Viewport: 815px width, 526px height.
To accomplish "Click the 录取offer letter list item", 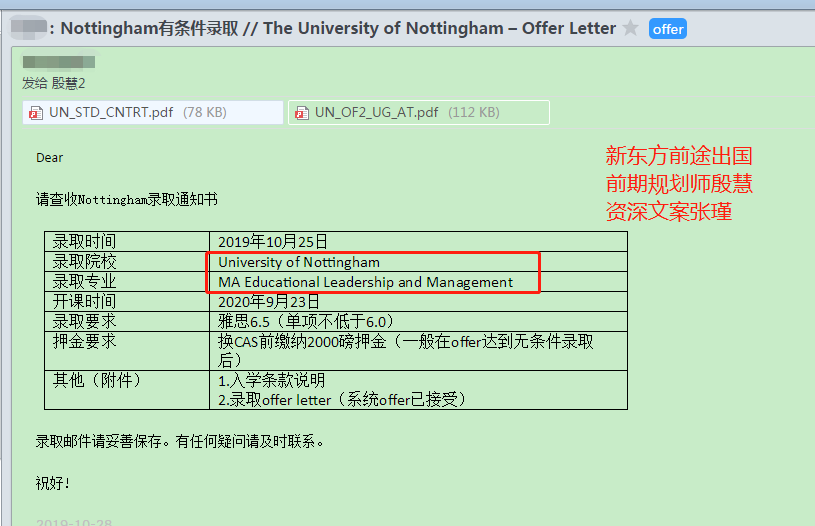I will click(x=342, y=399).
